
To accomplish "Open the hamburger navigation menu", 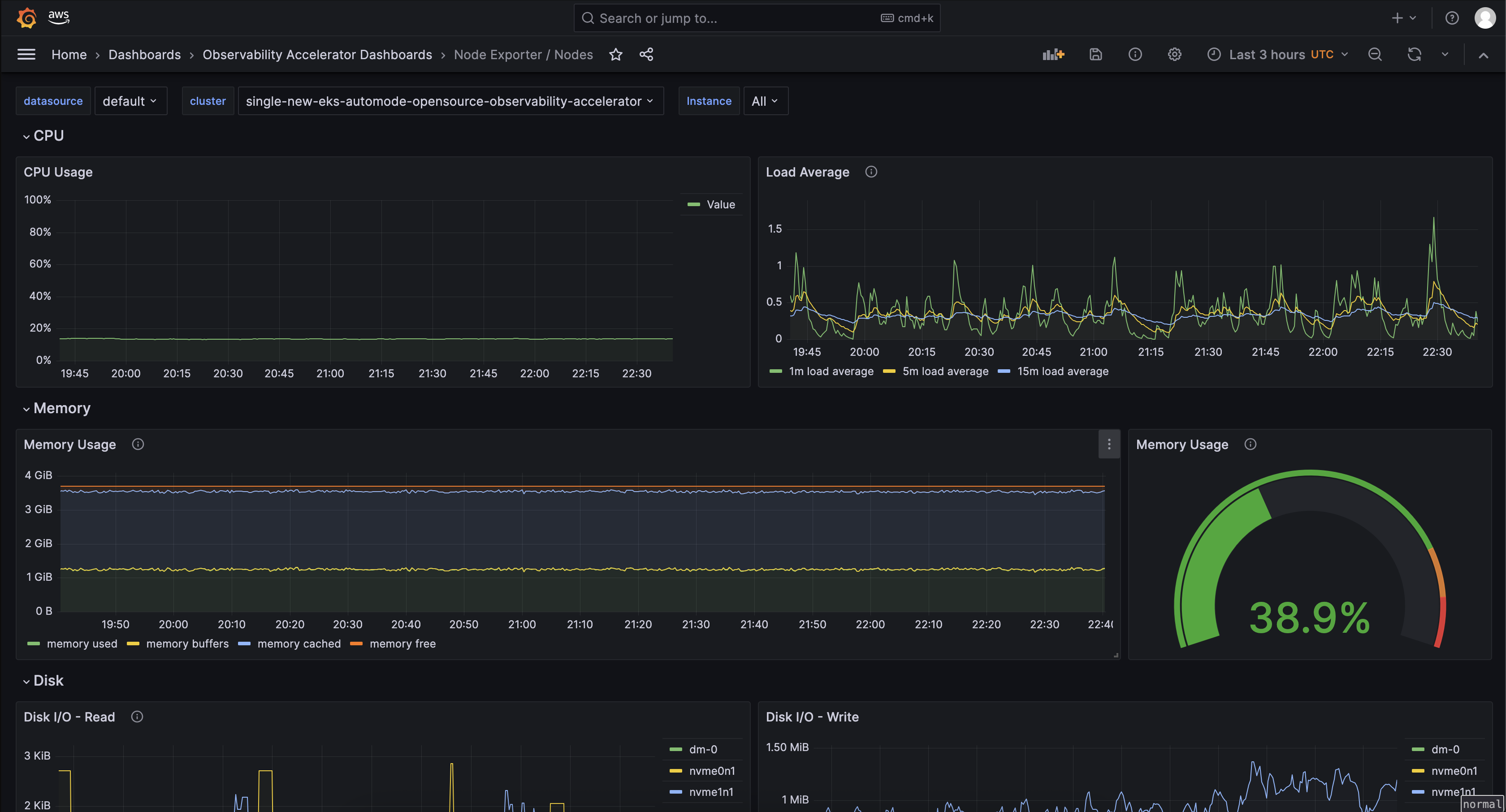I will click(x=26, y=54).
